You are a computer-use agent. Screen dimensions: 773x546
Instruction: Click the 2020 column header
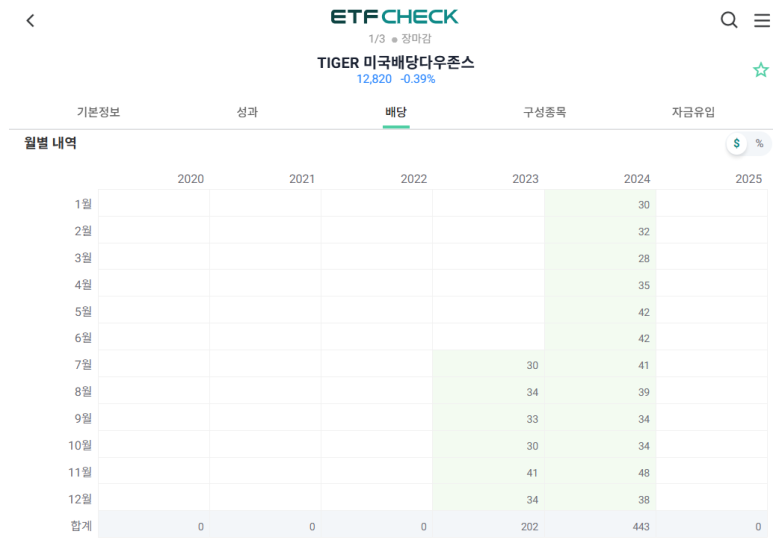pos(191,179)
